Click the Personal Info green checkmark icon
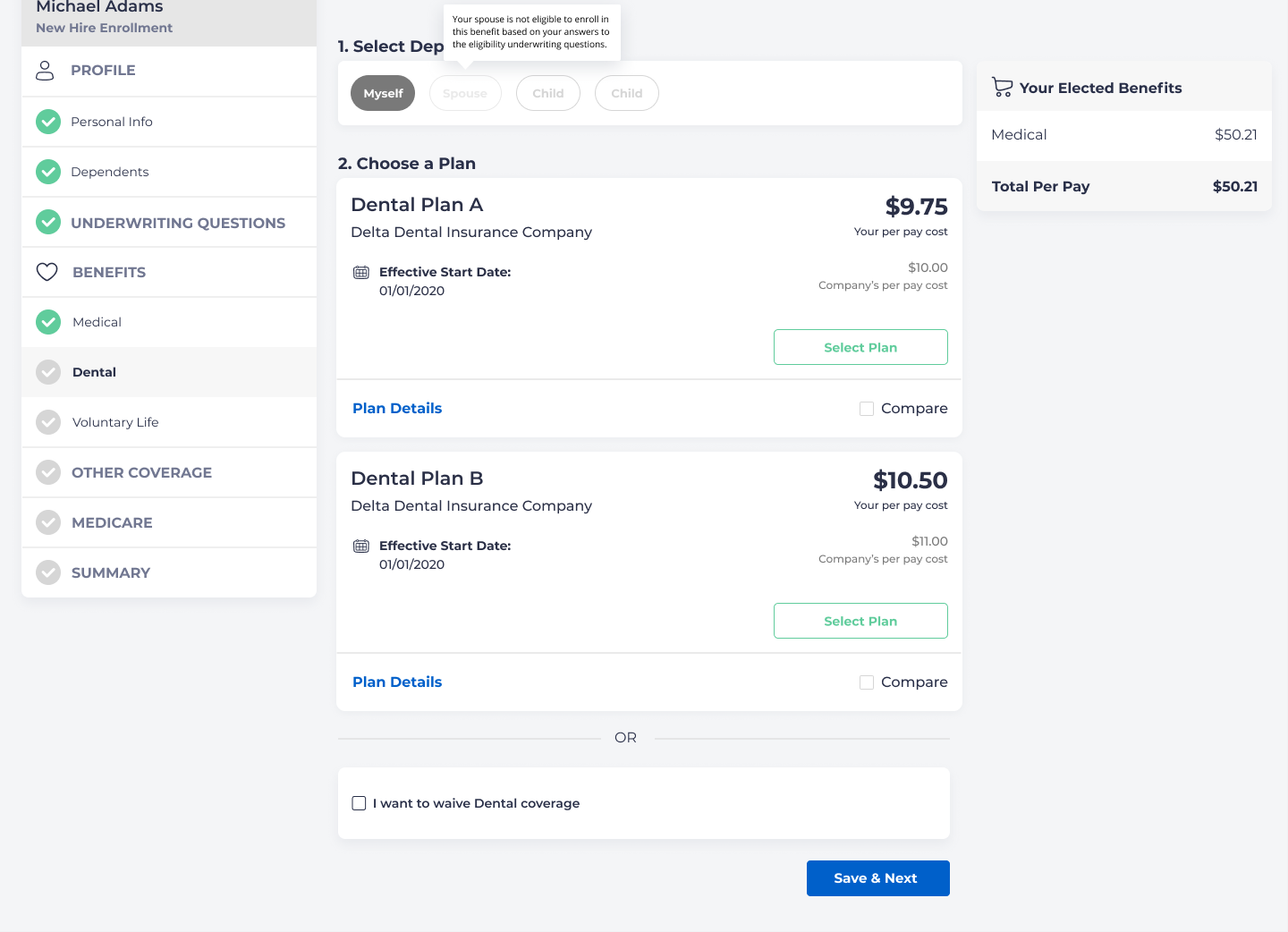Viewport: 1288px width, 932px height. [x=48, y=122]
